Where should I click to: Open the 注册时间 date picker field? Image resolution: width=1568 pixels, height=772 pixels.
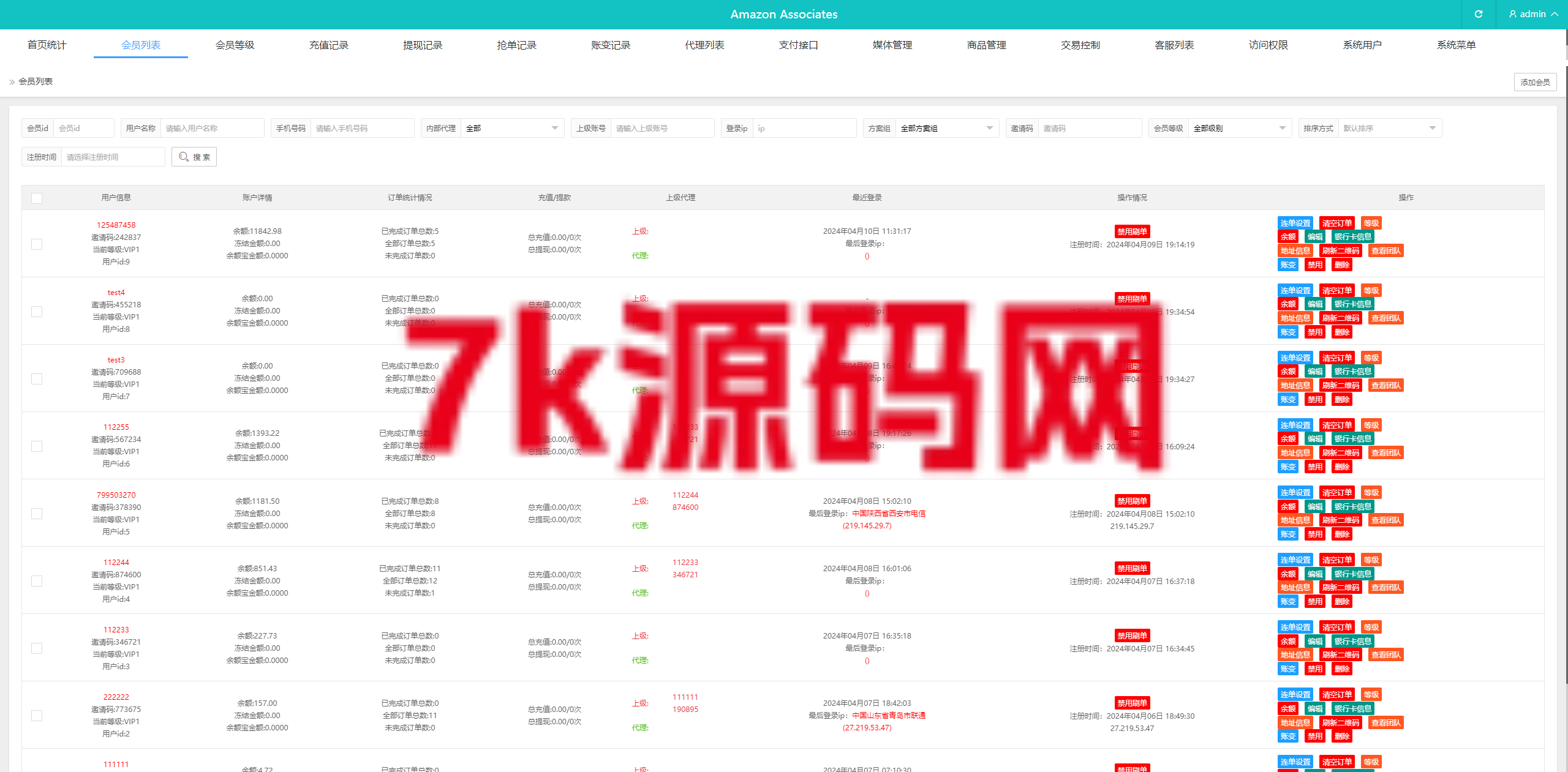pyautogui.click(x=113, y=157)
